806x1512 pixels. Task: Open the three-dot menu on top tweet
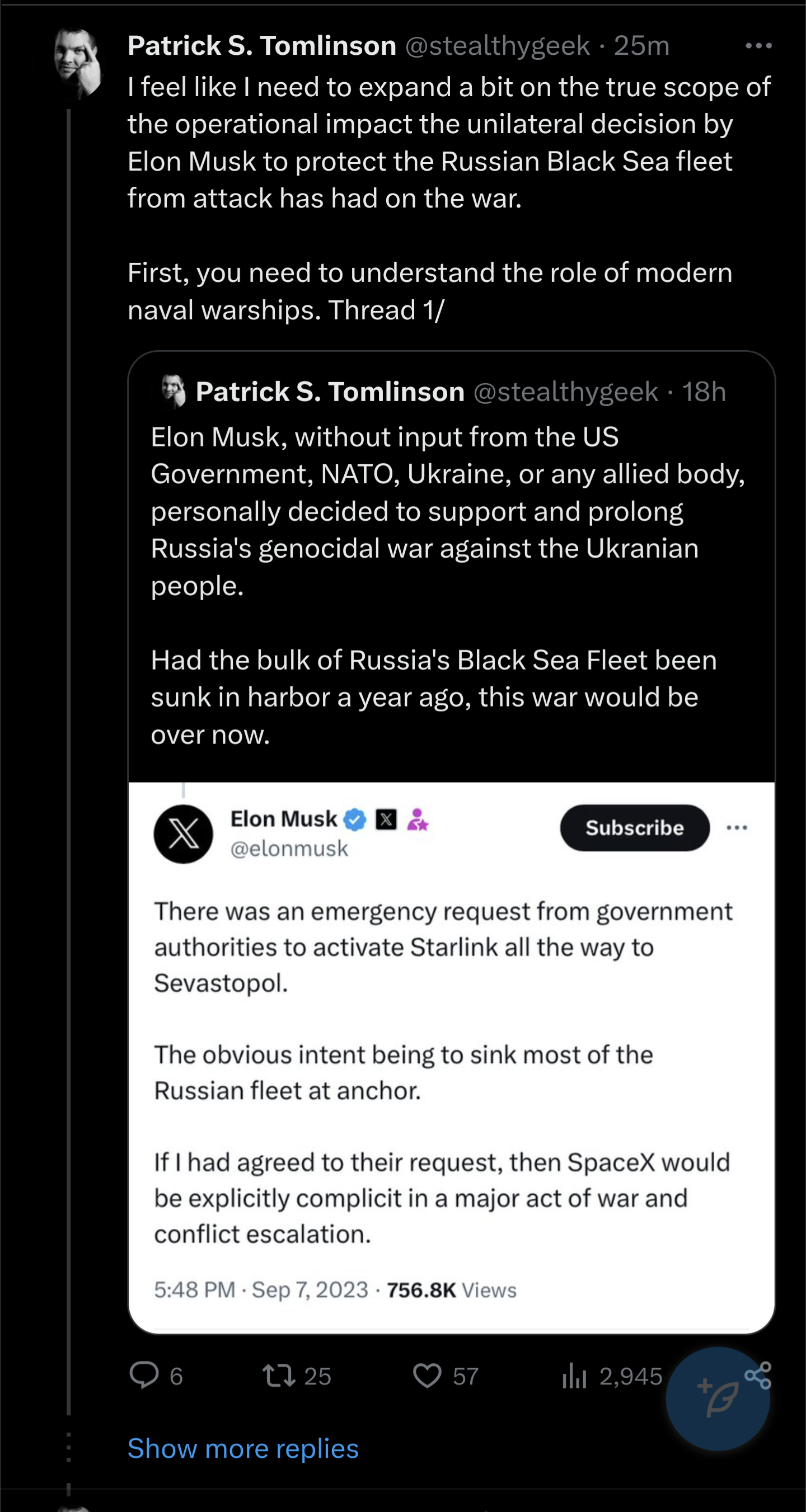coord(758,45)
